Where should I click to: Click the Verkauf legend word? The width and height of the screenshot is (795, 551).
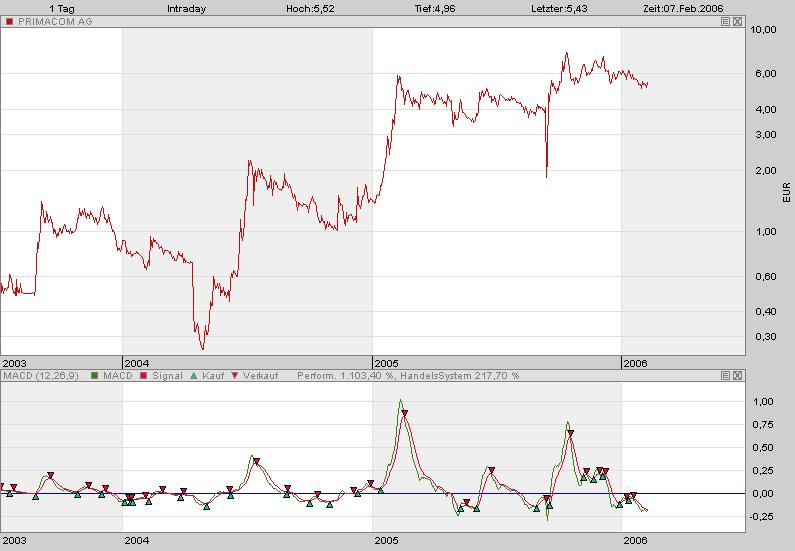coord(261,376)
